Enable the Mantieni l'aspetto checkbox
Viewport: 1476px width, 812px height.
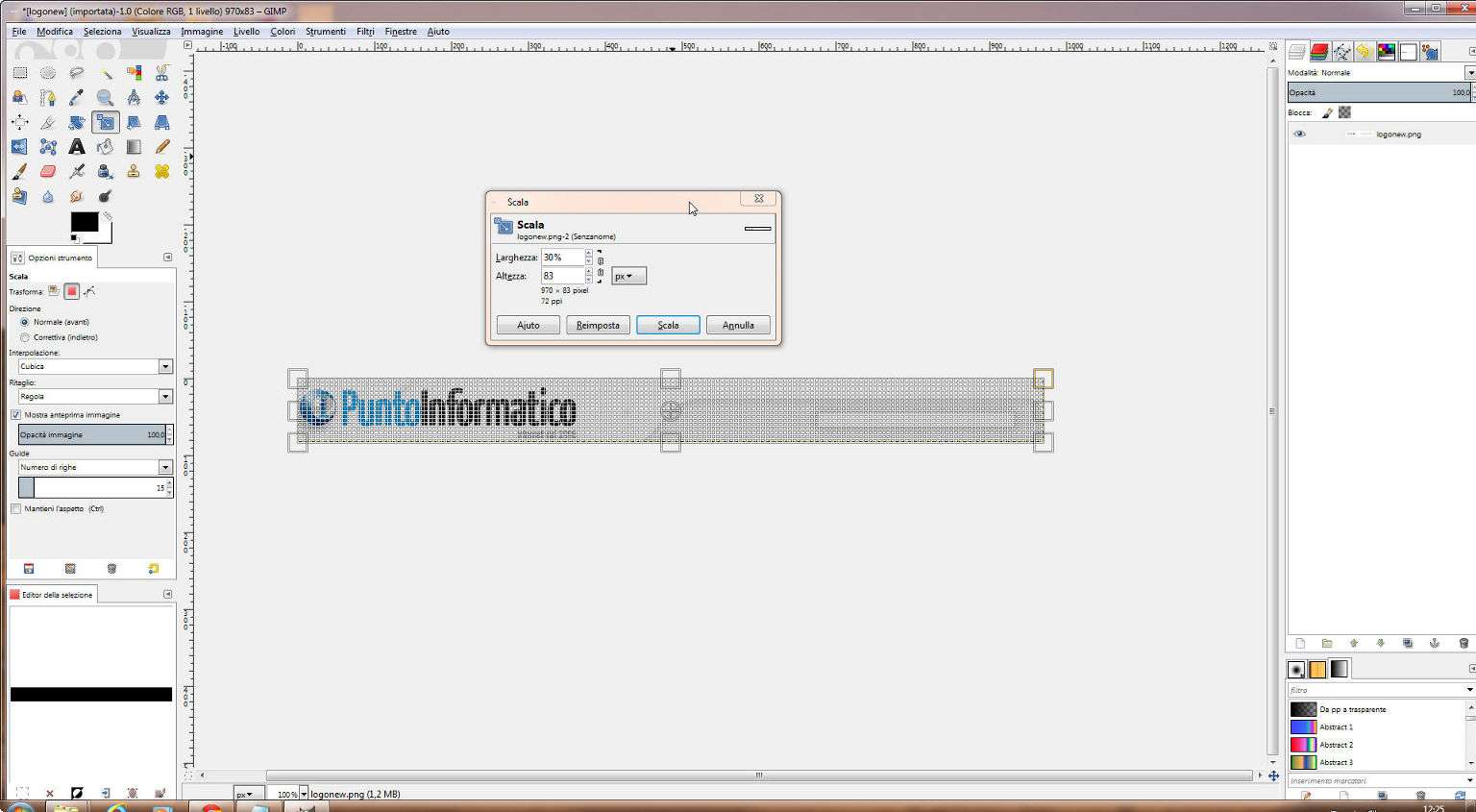(16, 509)
